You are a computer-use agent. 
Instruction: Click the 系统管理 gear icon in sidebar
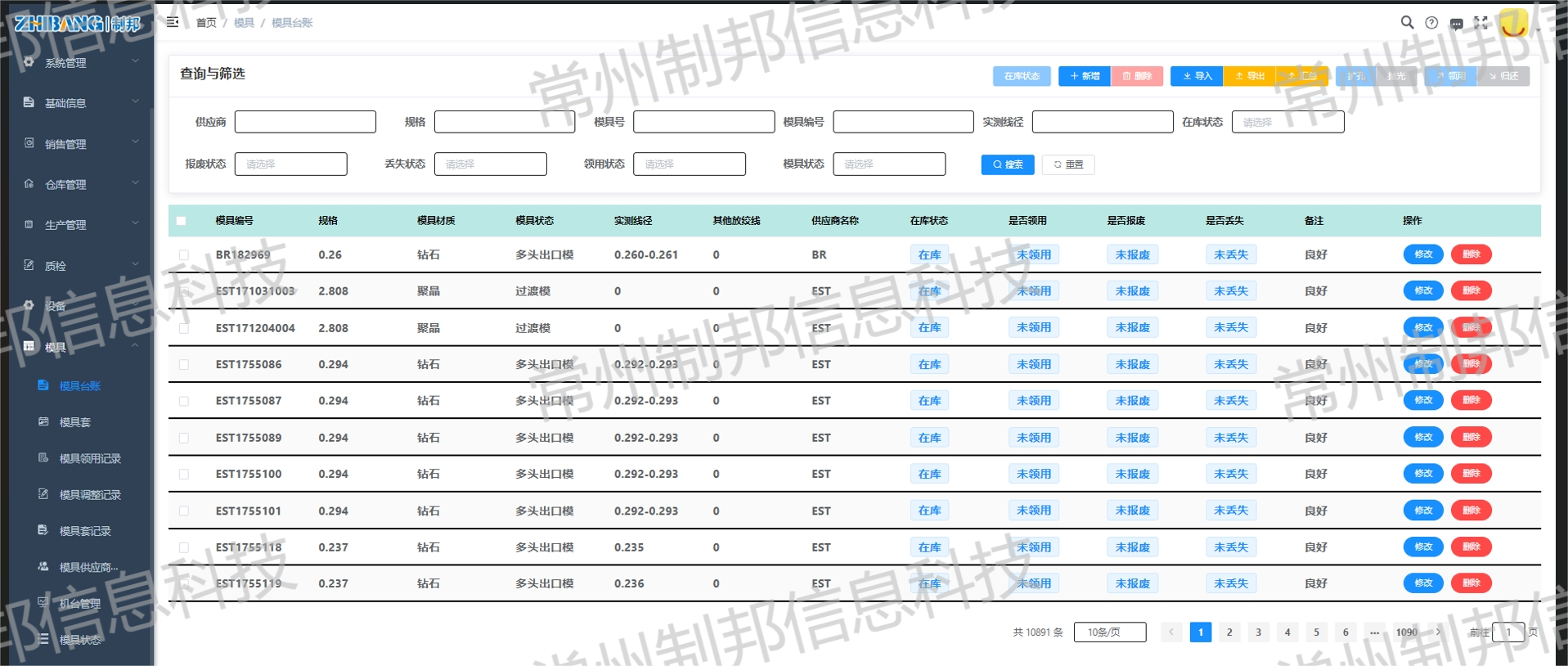point(29,62)
